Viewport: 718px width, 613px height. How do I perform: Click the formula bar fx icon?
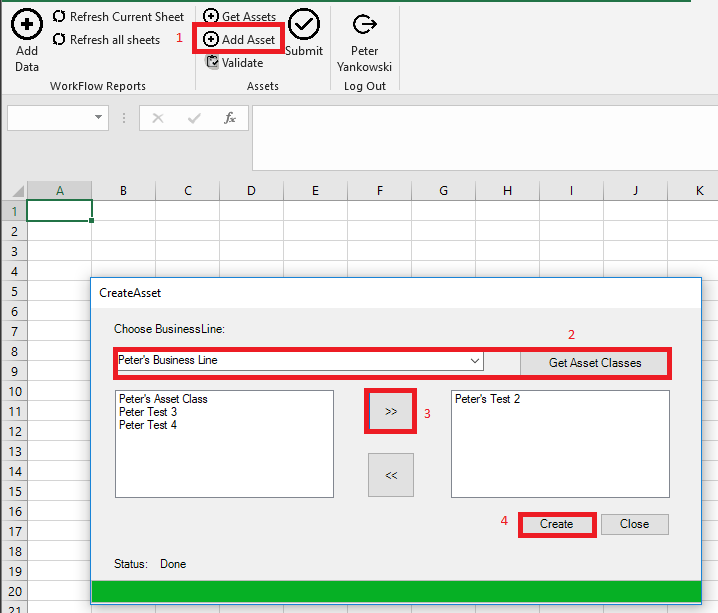pos(230,118)
